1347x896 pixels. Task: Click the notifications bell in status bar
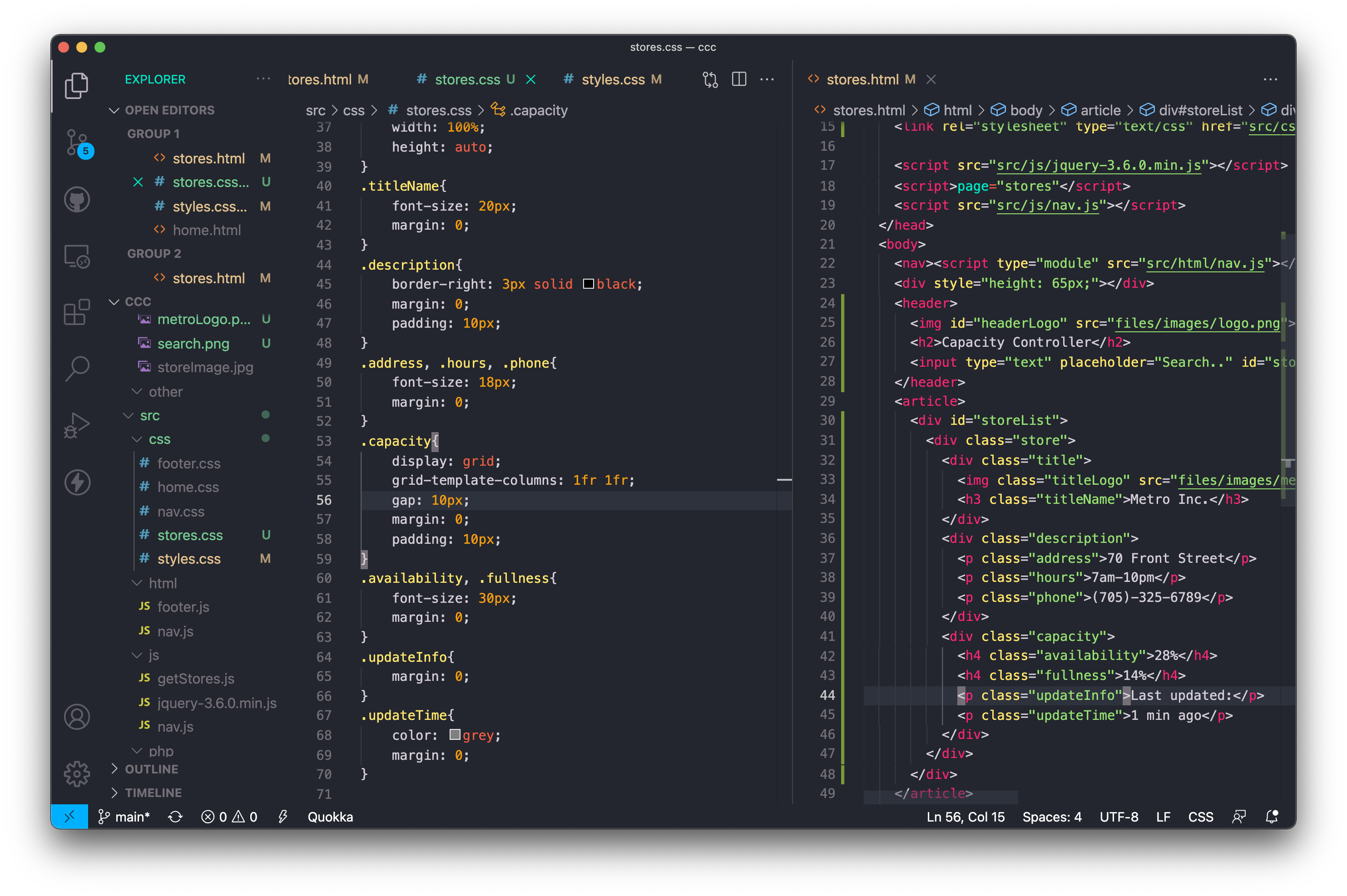pyautogui.click(x=1272, y=817)
